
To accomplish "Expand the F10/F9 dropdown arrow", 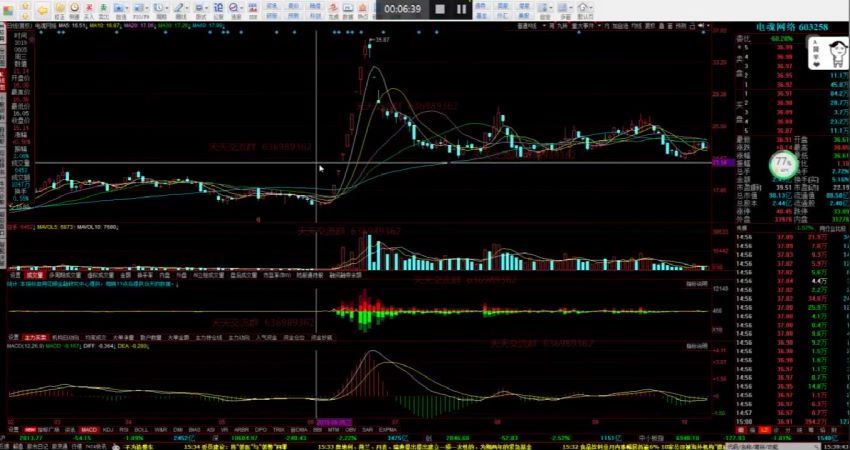I will 147,8.
